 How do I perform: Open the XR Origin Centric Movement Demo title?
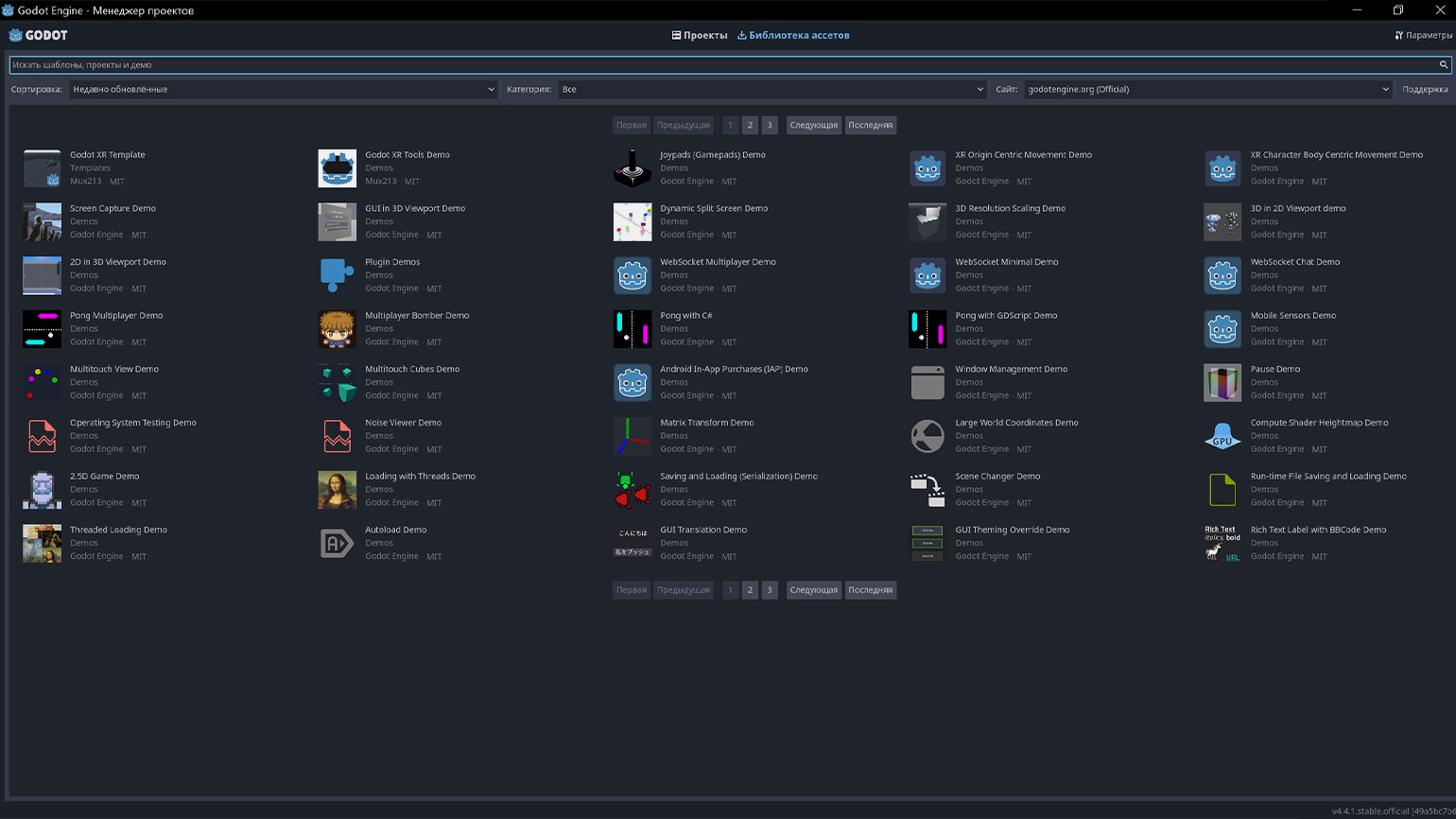tap(1023, 155)
